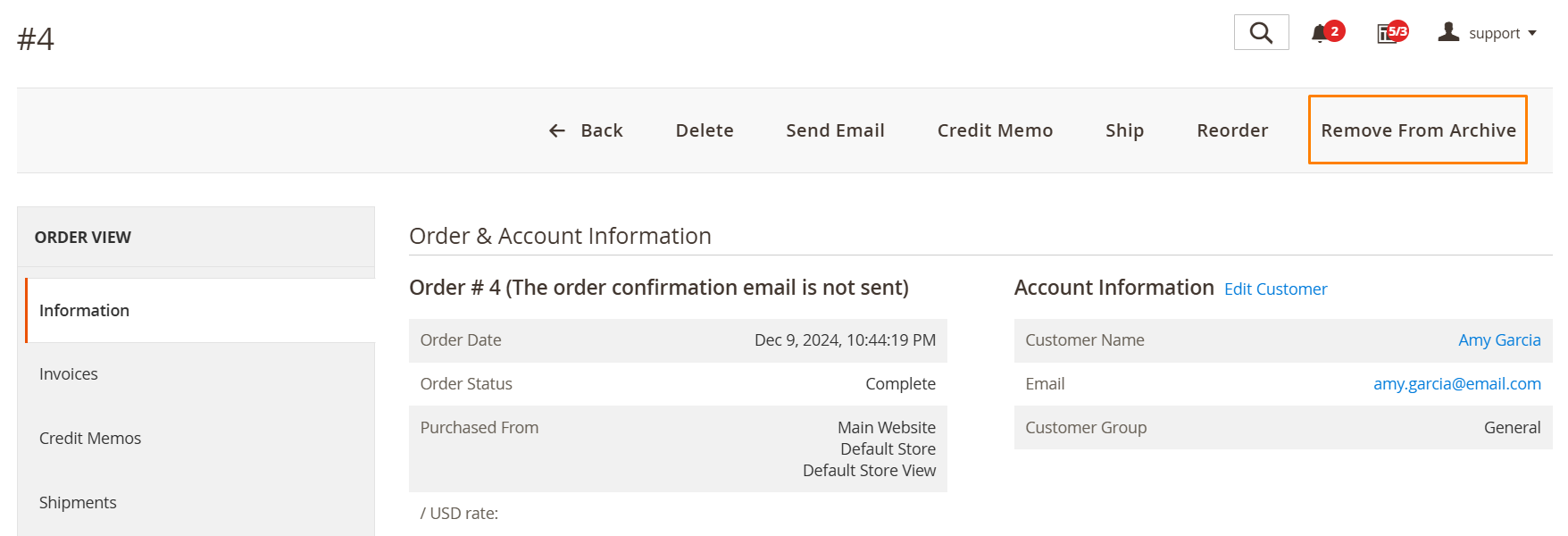
Task: Click the red notification count badge
Action: pyautogui.click(x=1334, y=31)
